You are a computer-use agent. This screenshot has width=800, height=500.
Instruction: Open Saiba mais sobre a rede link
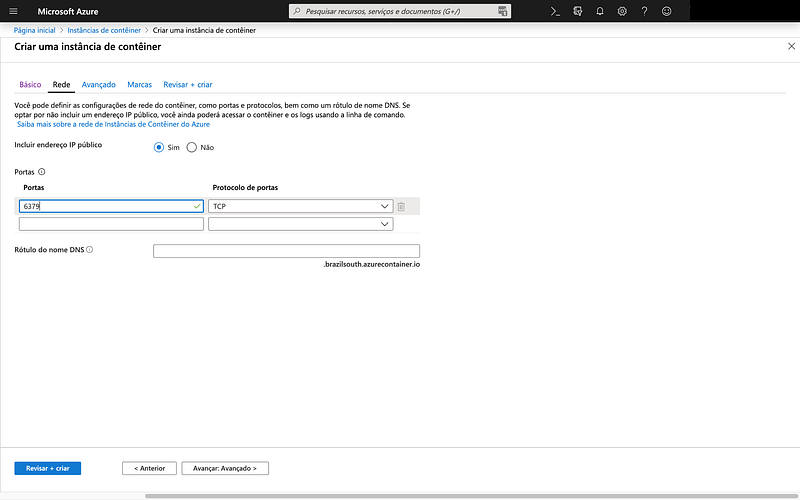click(x=113, y=124)
